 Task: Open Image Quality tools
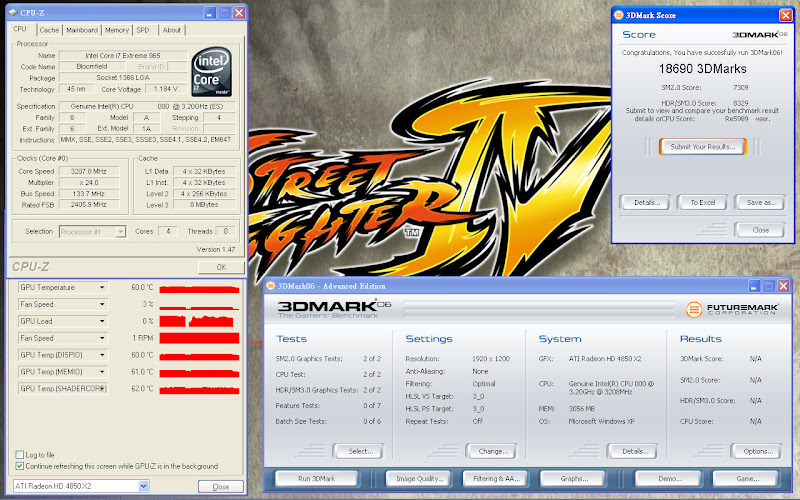420,479
